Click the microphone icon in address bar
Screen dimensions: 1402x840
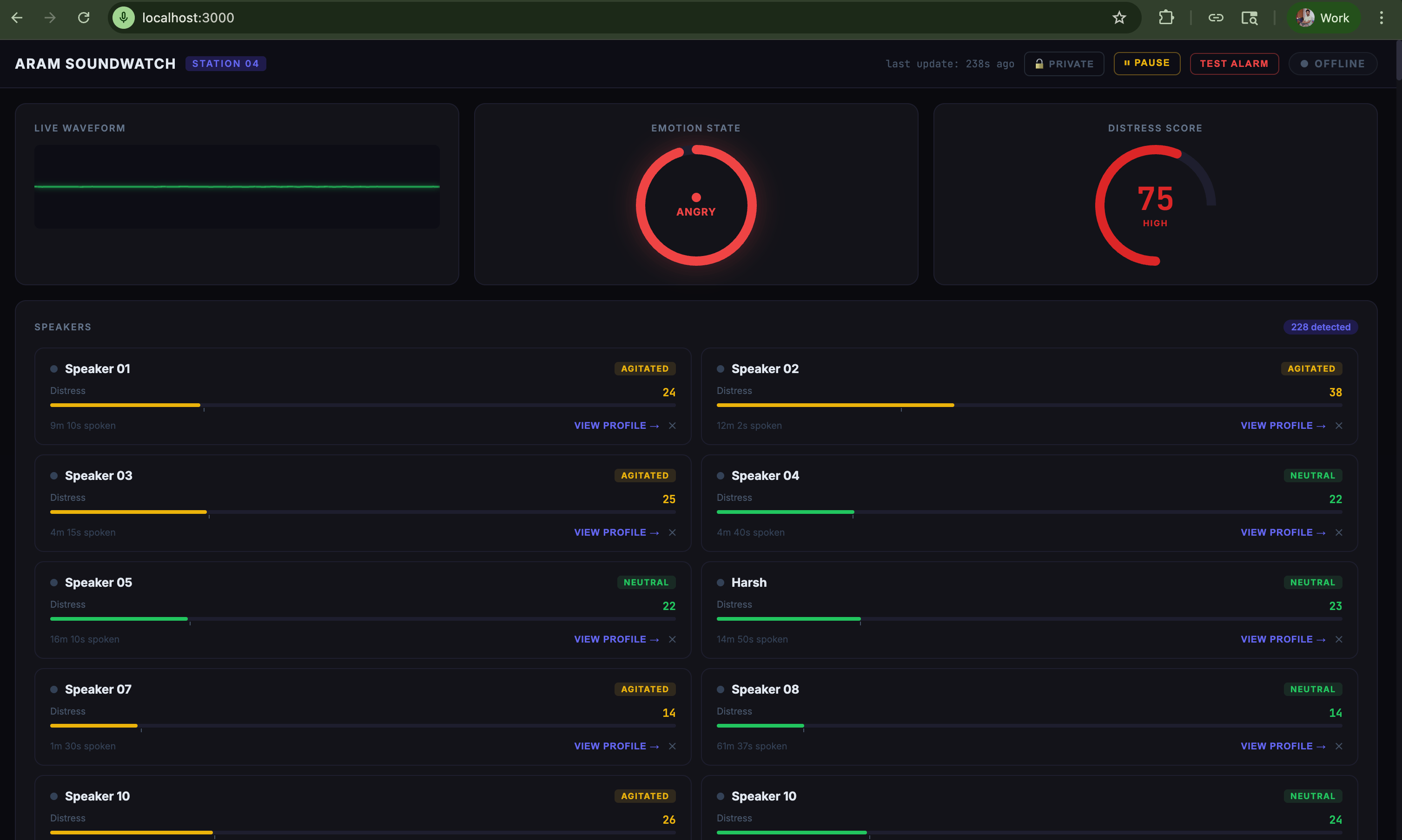click(124, 18)
